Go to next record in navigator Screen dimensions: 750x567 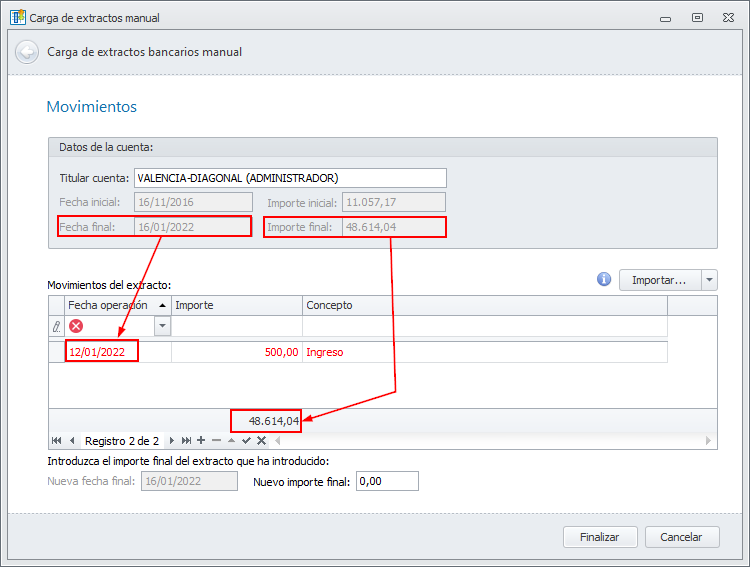[171, 440]
